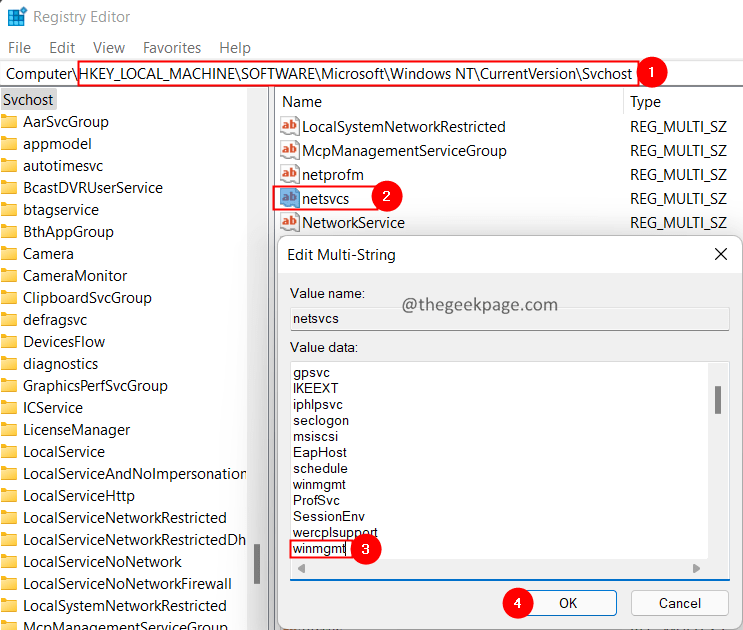Click the autotimesvc folder icon
This screenshot has width=743, height=630.
(x=9, y=166)
